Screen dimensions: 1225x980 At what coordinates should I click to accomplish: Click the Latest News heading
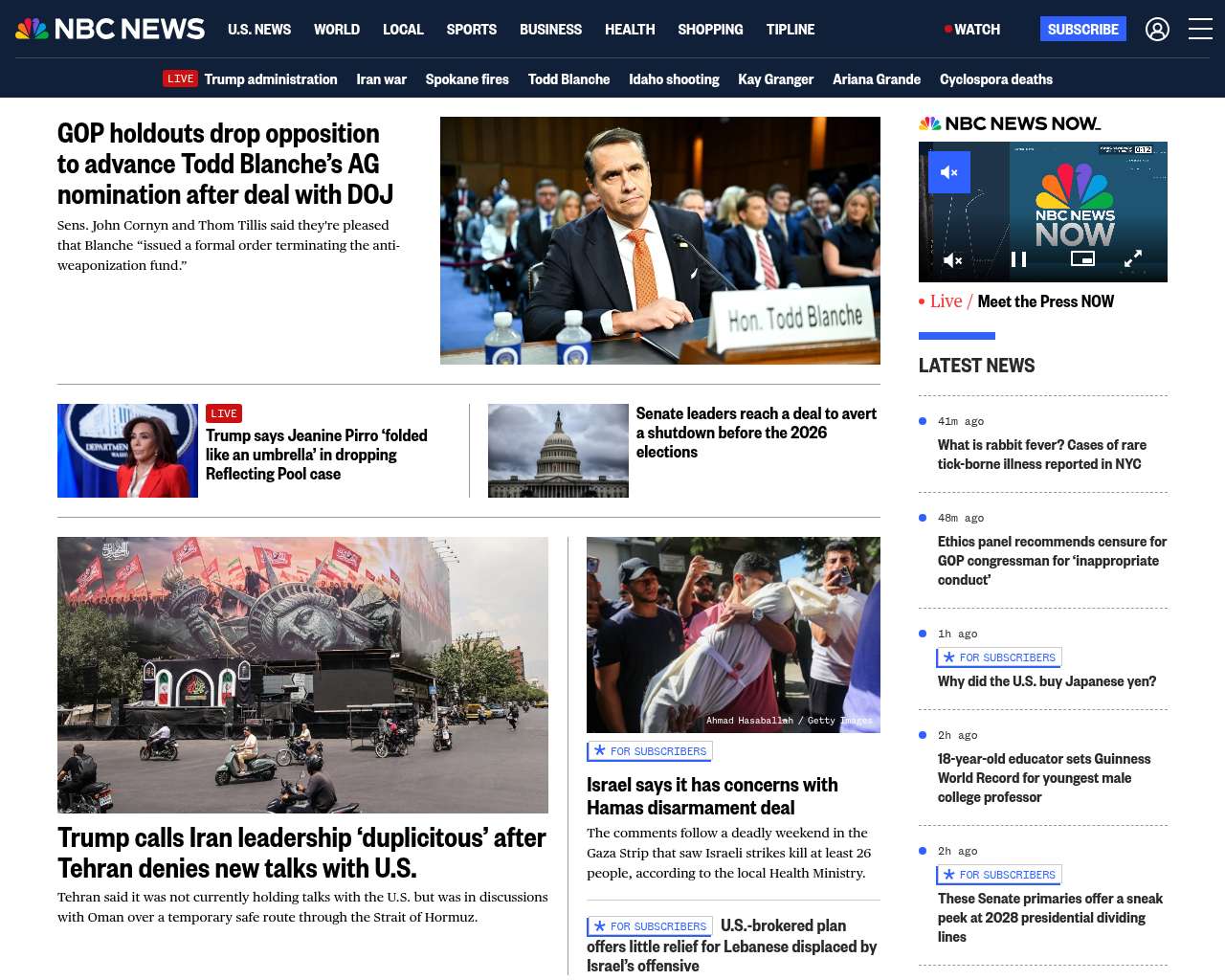976,366
